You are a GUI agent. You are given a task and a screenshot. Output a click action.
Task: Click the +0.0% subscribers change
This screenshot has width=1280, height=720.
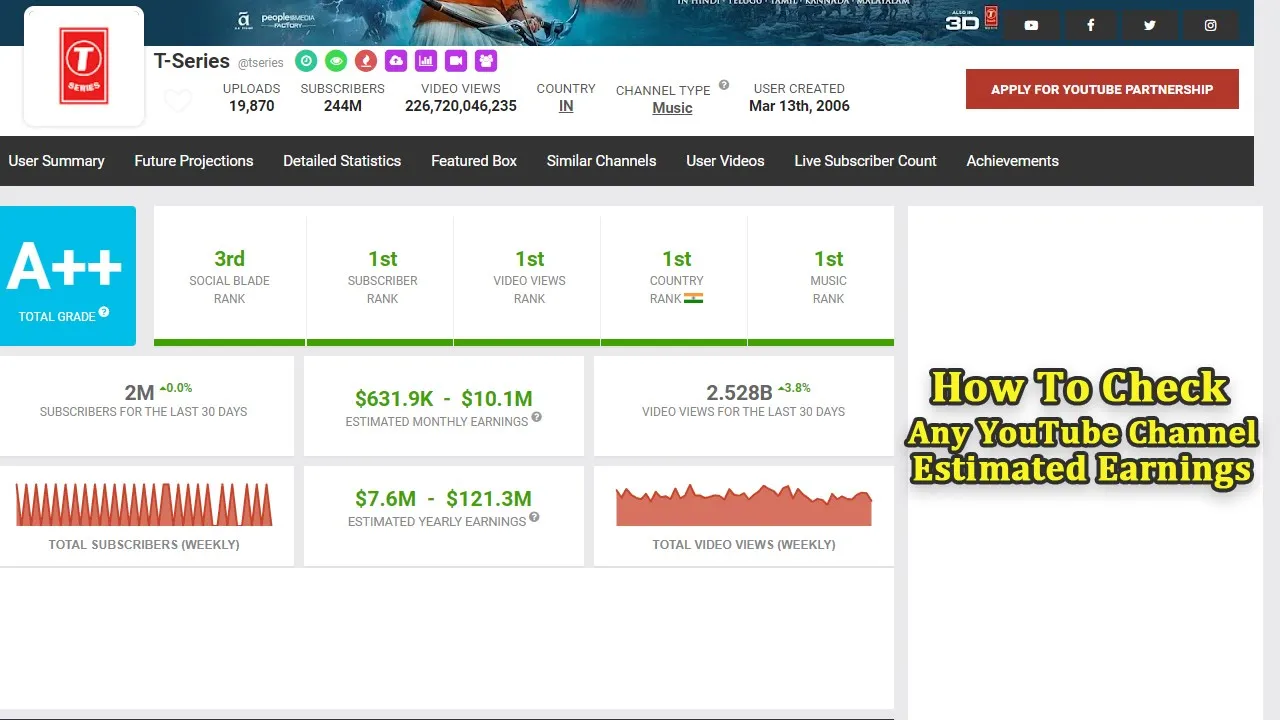[176, 388]
